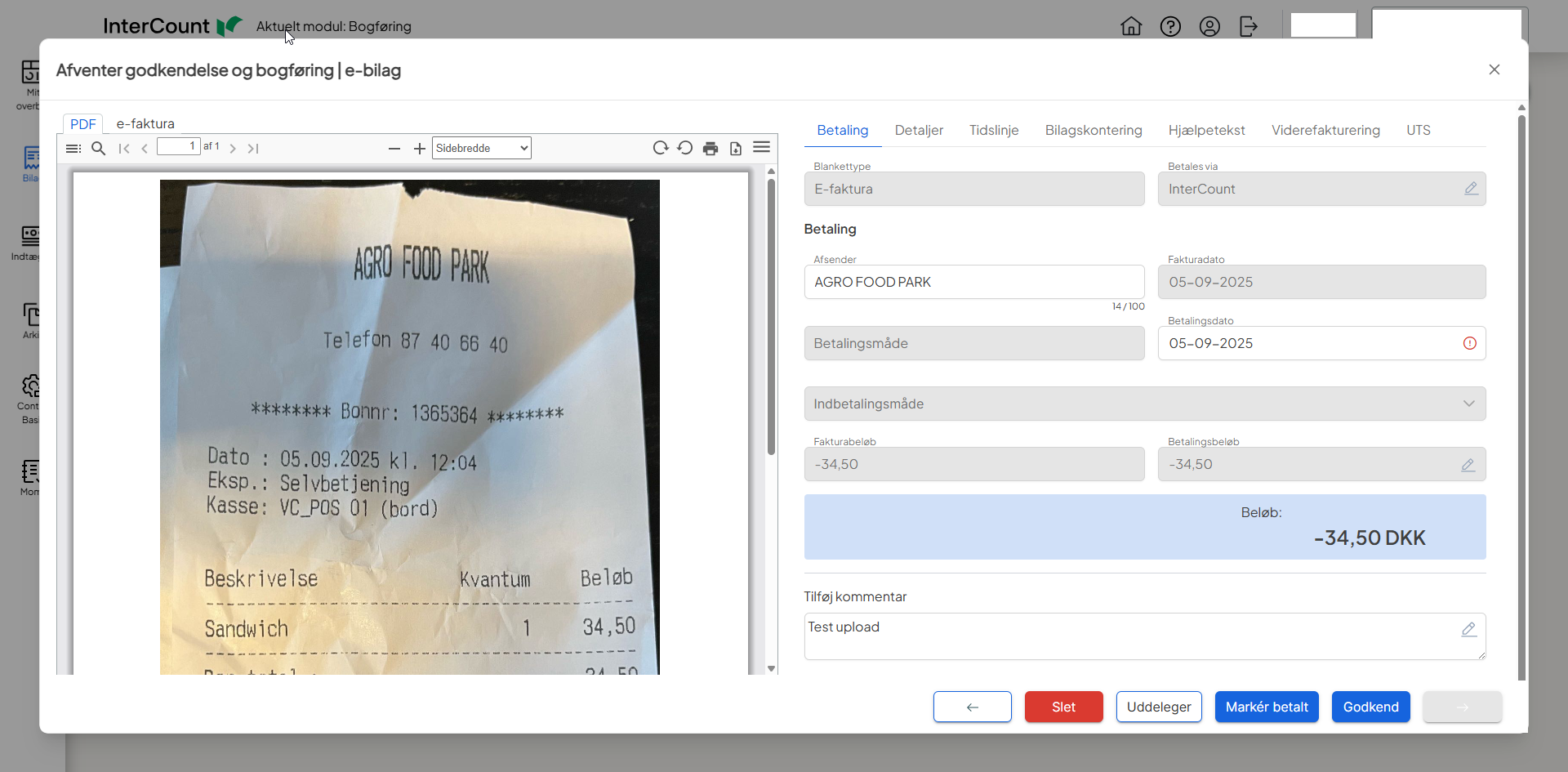Open the Sidebredde zoom dropdown
This screenshot has height=772, width=1568.
point(481,148)
